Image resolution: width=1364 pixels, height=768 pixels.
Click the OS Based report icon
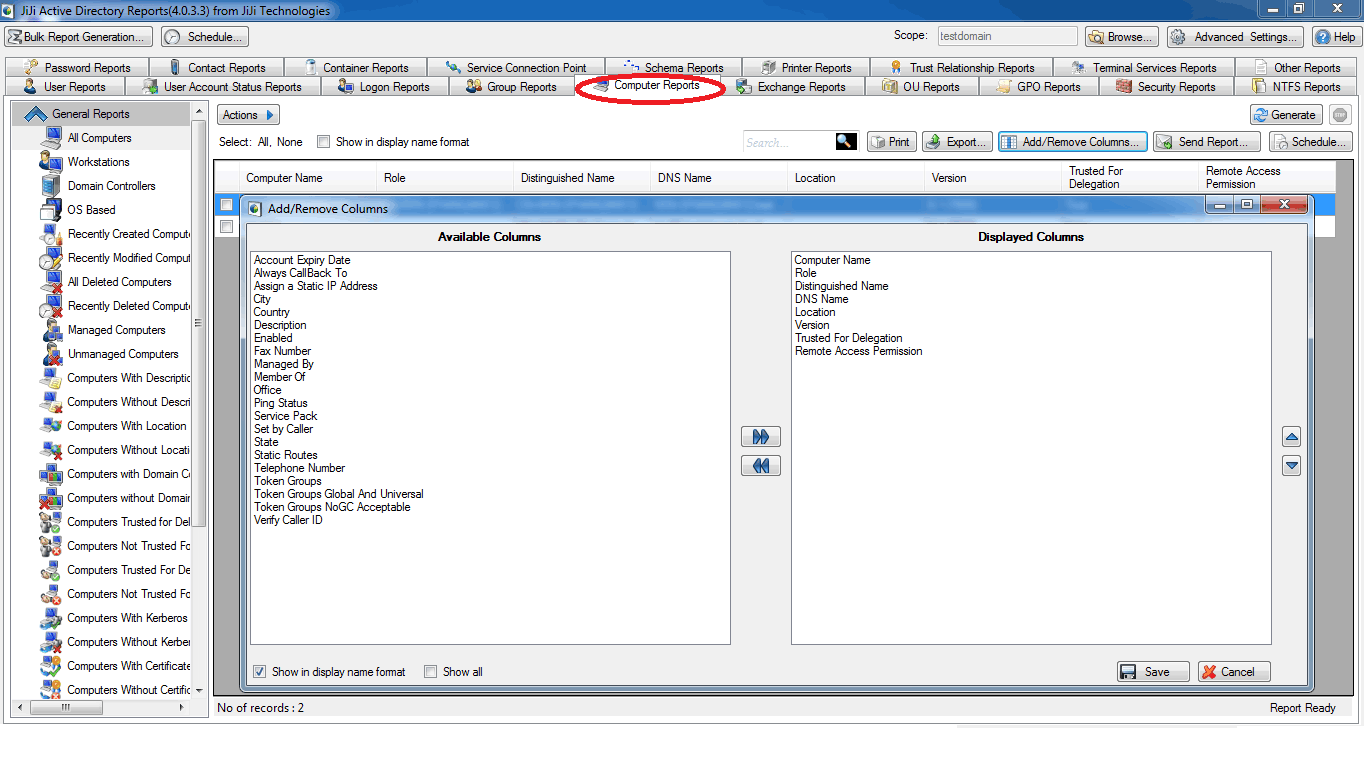51,210
